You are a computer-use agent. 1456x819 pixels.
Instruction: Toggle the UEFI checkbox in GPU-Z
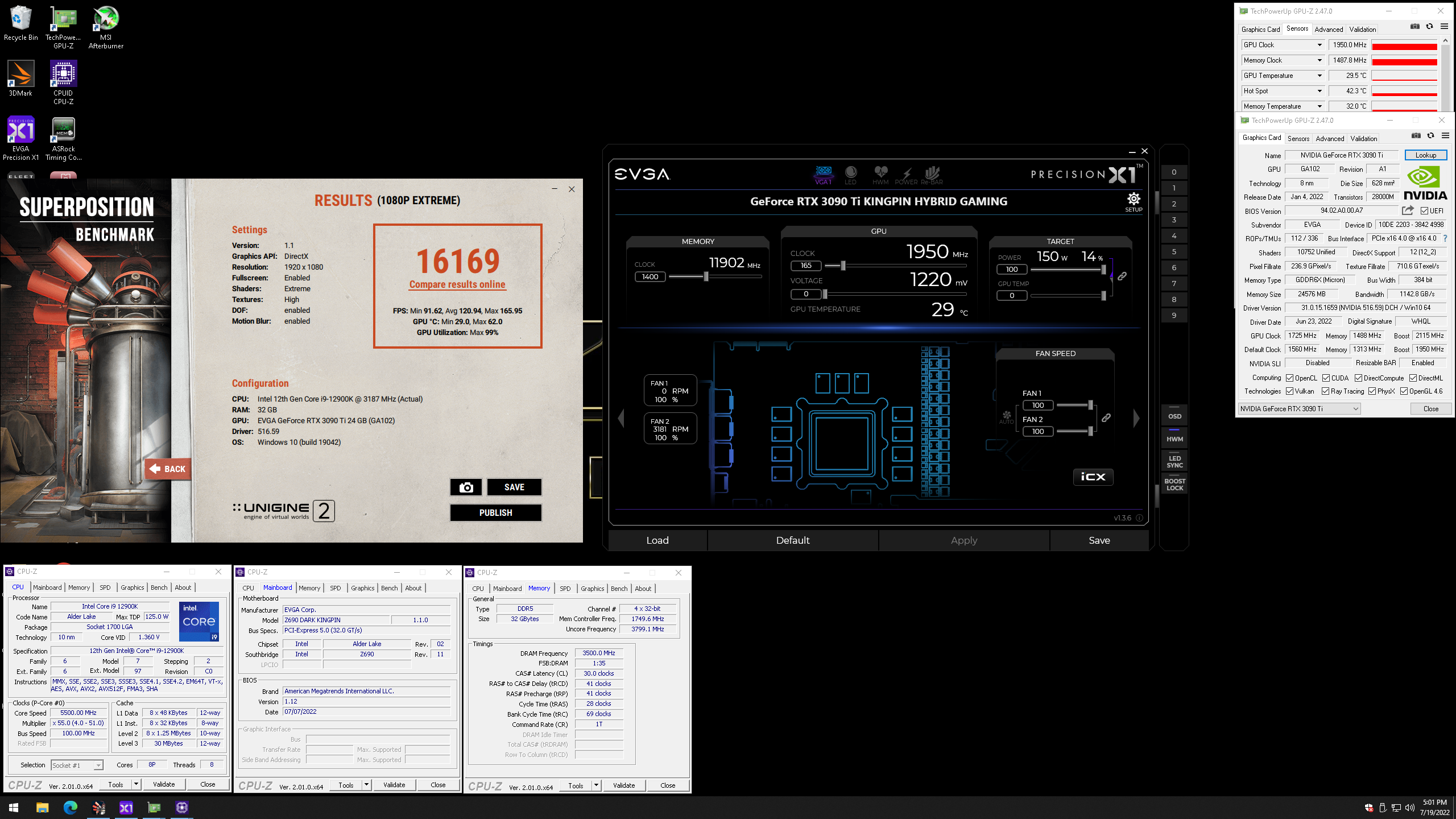coord(1425,211)
